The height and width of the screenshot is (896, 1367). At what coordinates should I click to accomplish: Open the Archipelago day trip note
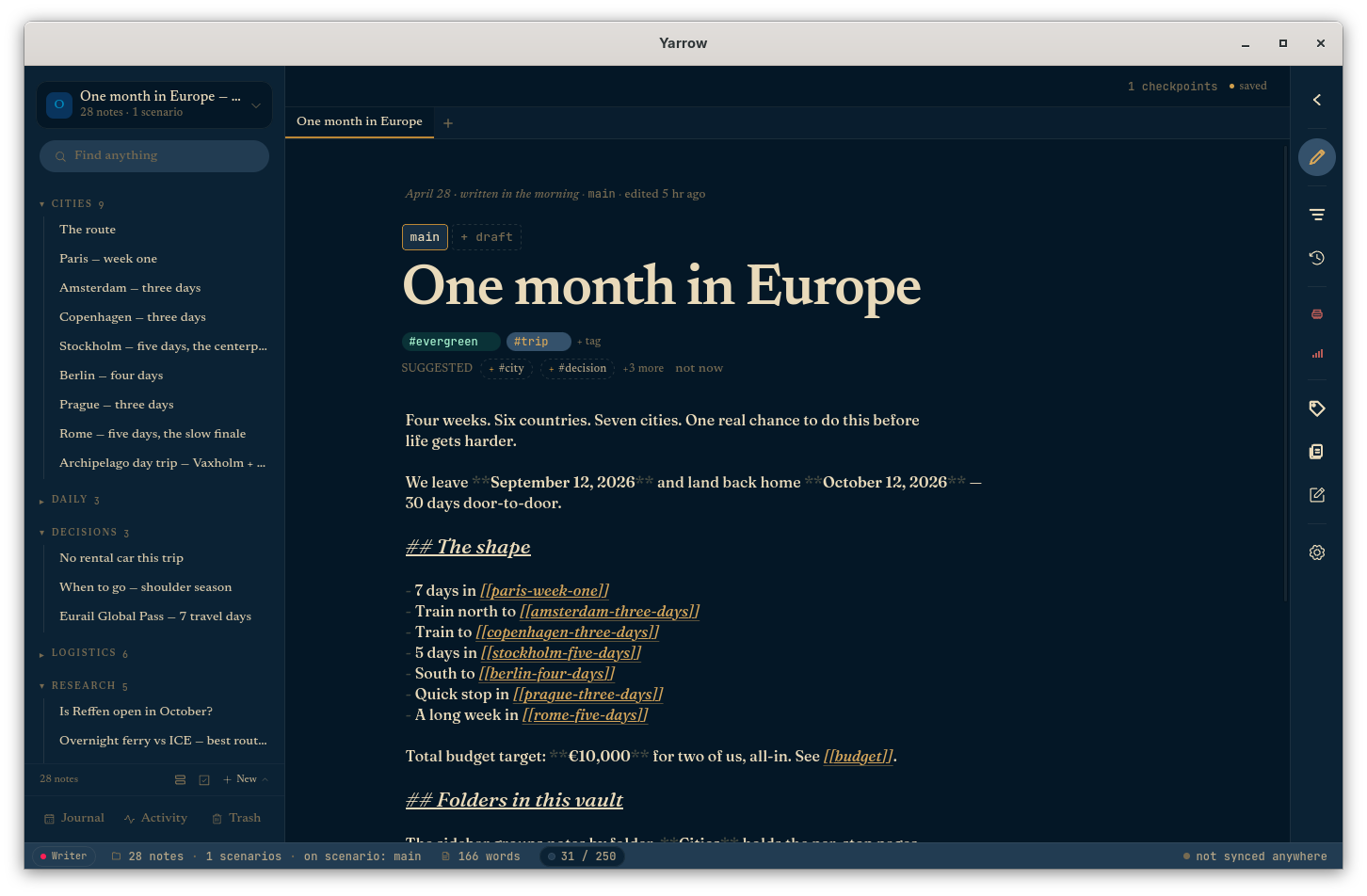164,463
